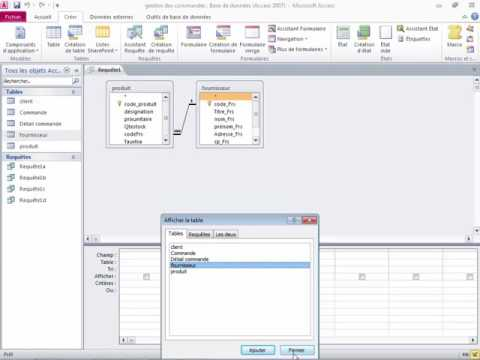Click Formulaire vierge icon
Viewport: 480px width, 360px height.
click(252, 39)
